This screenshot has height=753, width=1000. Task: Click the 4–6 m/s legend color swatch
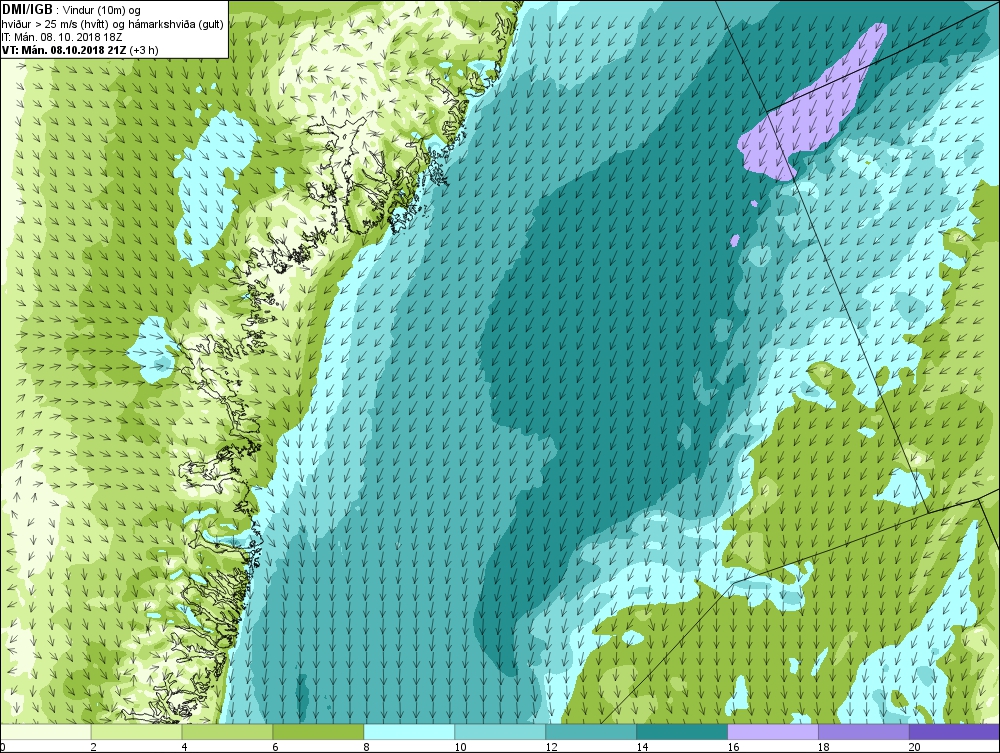[227, 732]
